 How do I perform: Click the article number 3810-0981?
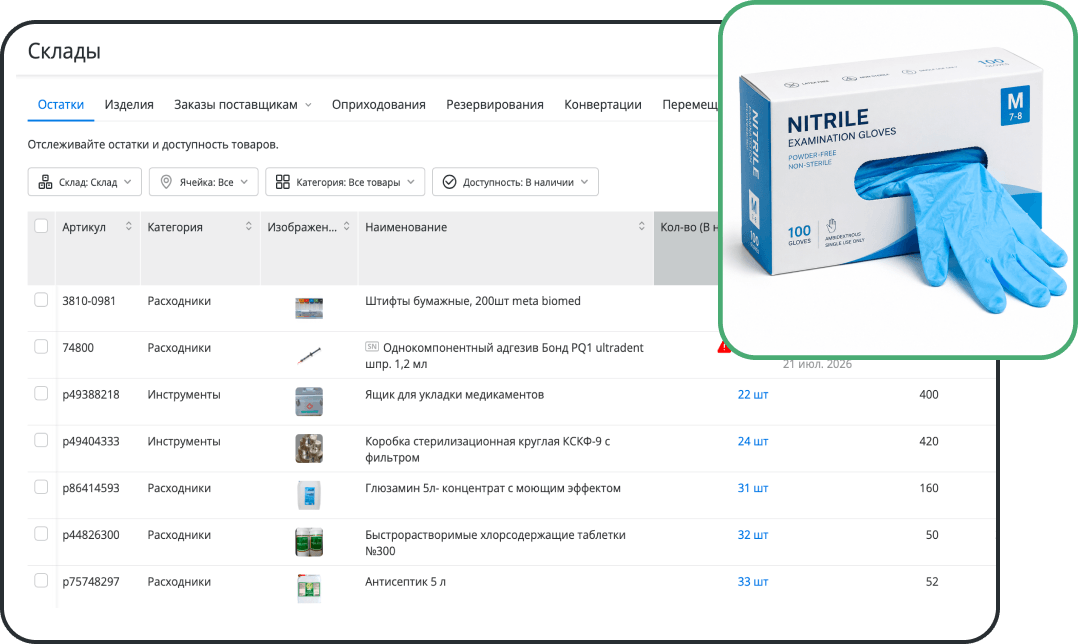point(89,301)
